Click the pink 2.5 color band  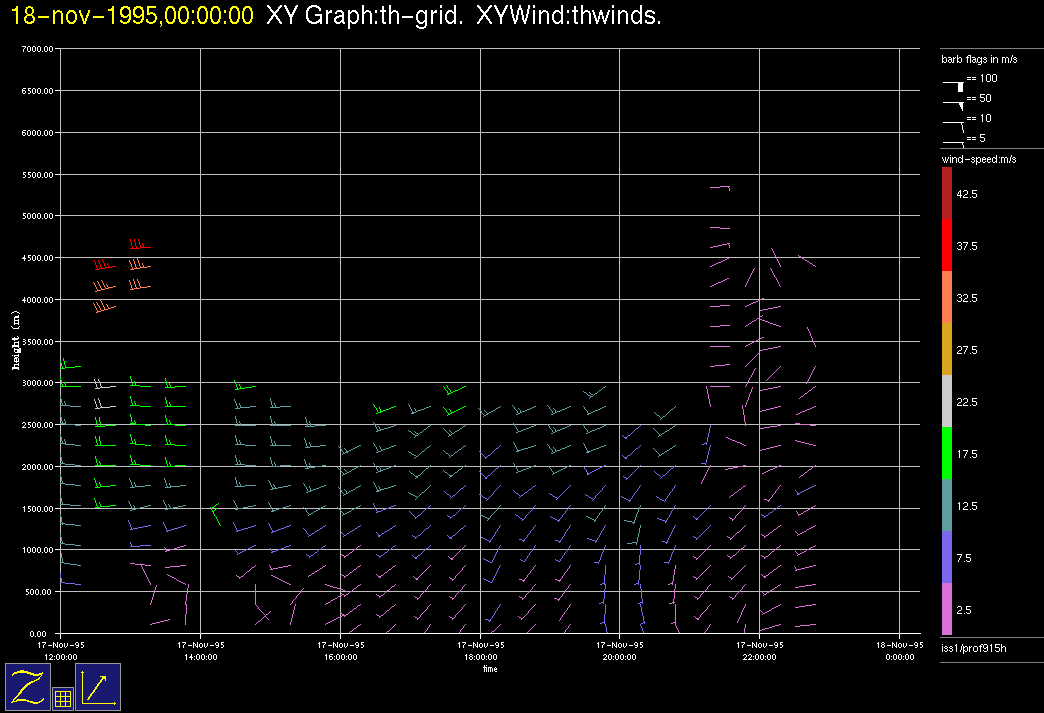947,609
